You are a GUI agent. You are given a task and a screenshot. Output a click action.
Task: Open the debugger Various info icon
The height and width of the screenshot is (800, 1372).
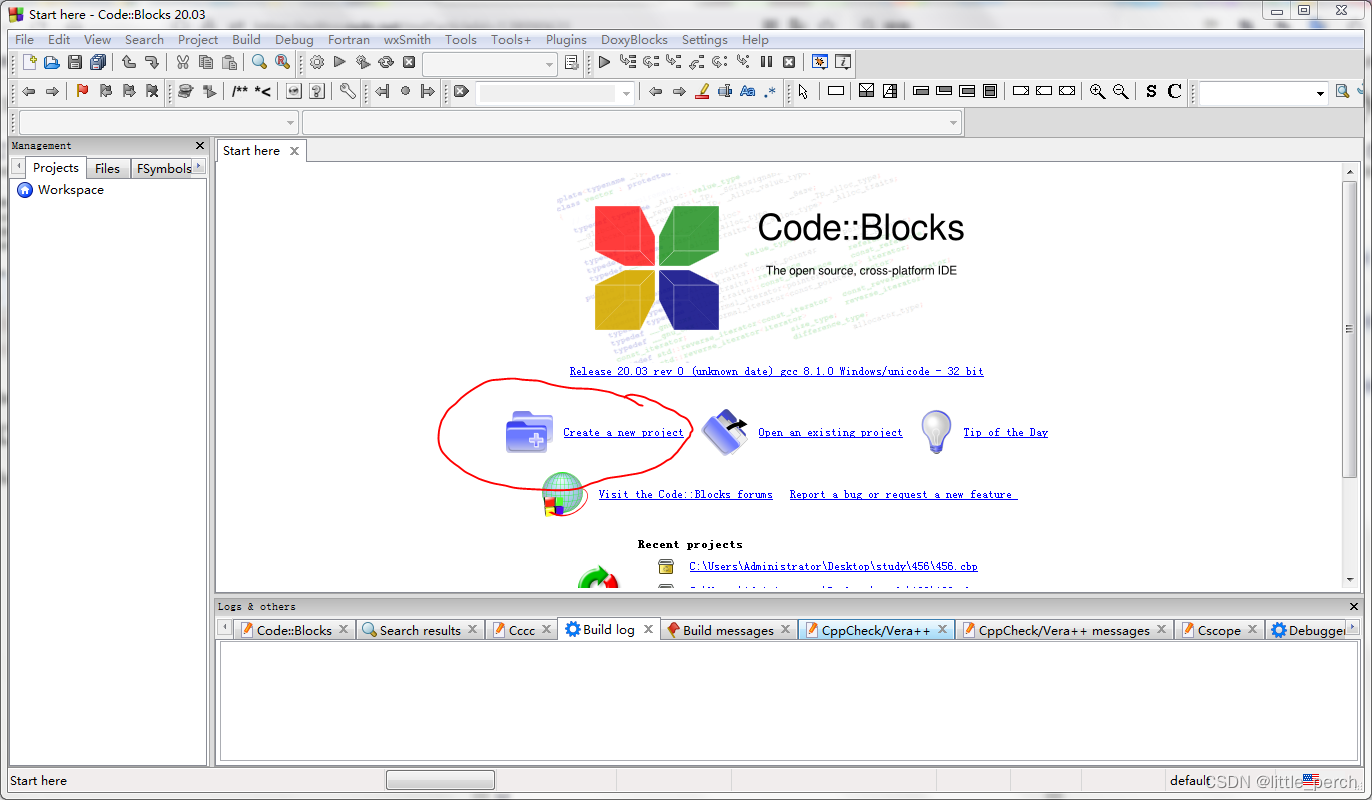(x=843, y=62)
